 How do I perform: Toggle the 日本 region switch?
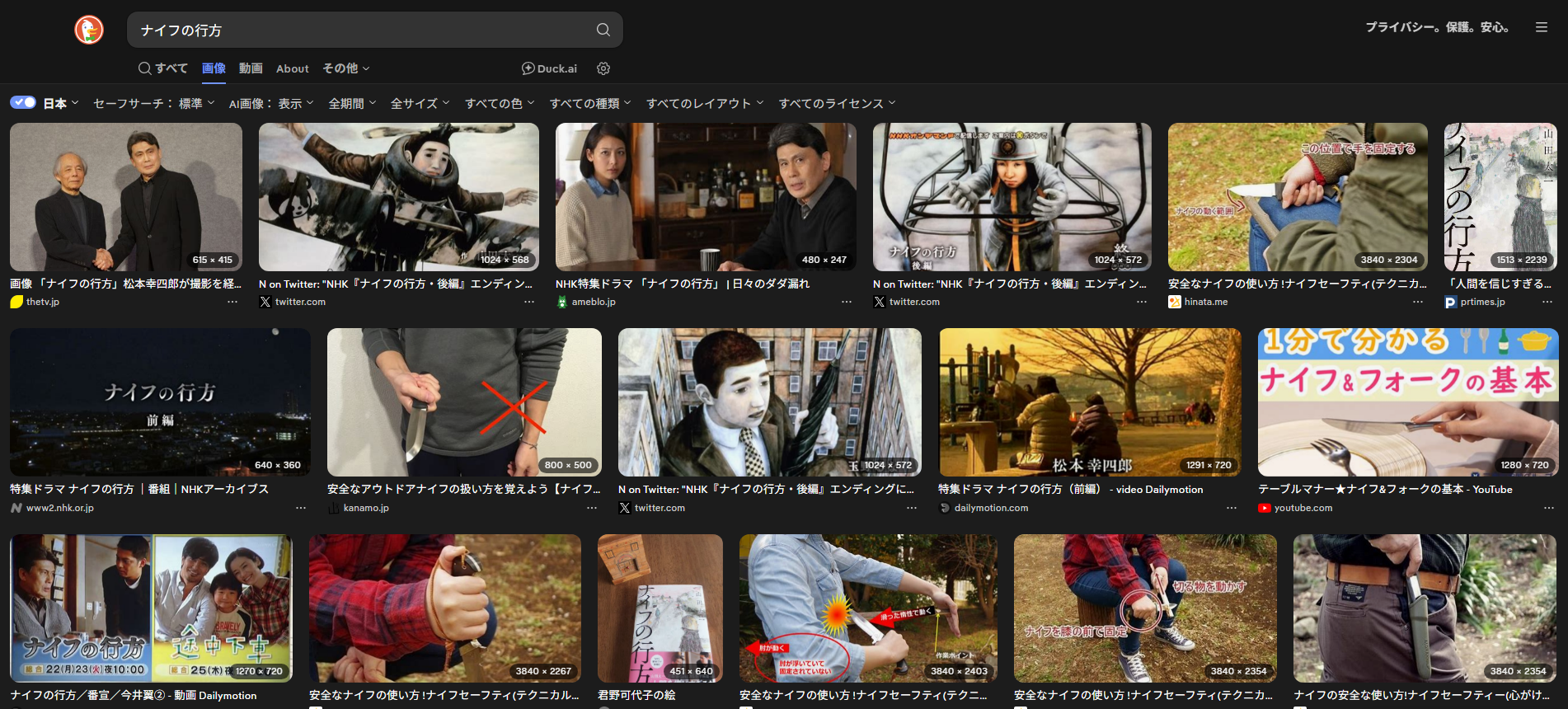pos(23,103)
